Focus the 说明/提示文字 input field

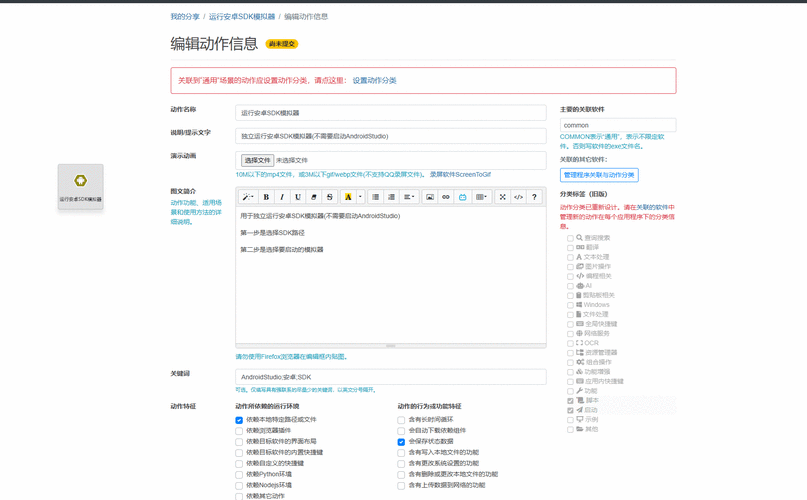391,136
